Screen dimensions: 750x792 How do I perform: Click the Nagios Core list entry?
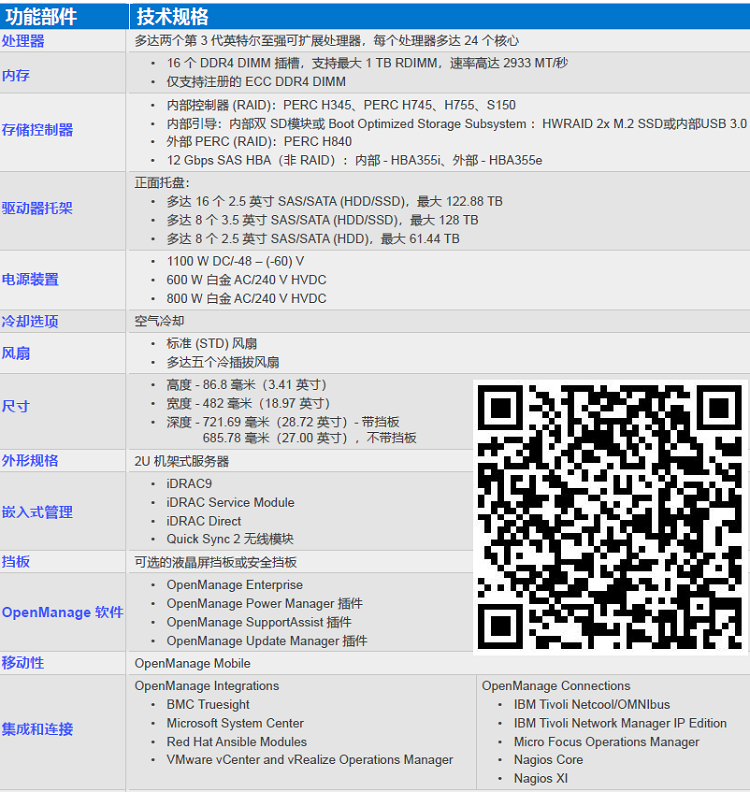[x=548, y=760]
